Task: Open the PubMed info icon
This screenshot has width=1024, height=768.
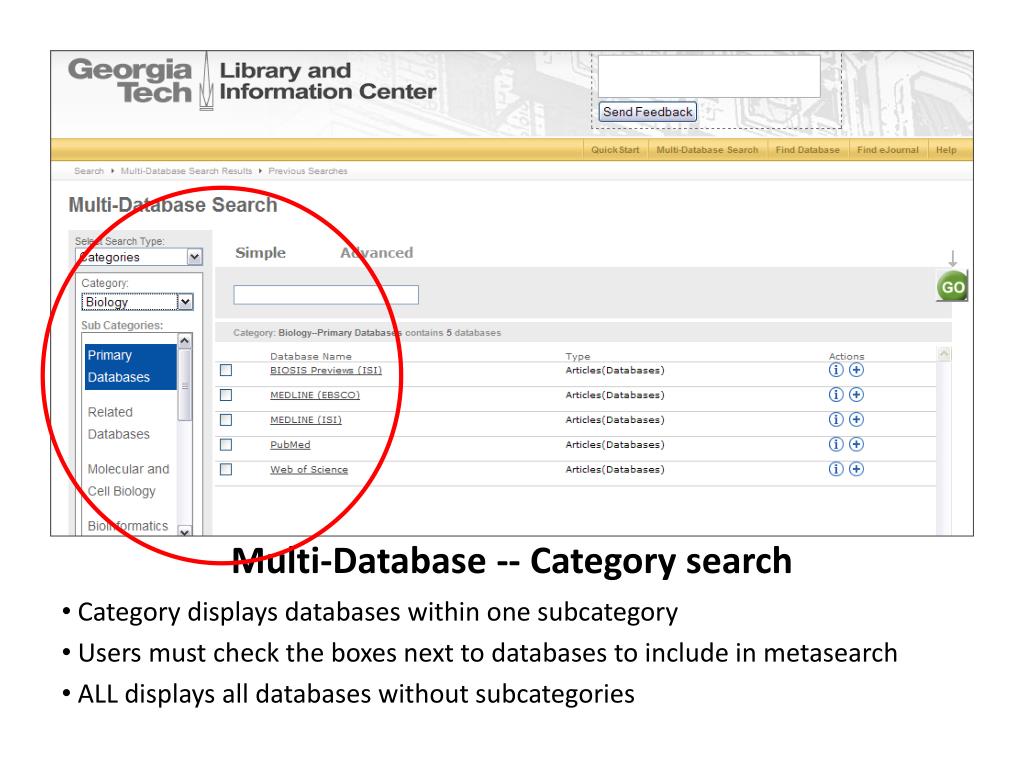Action: click(x=835, y=444)
